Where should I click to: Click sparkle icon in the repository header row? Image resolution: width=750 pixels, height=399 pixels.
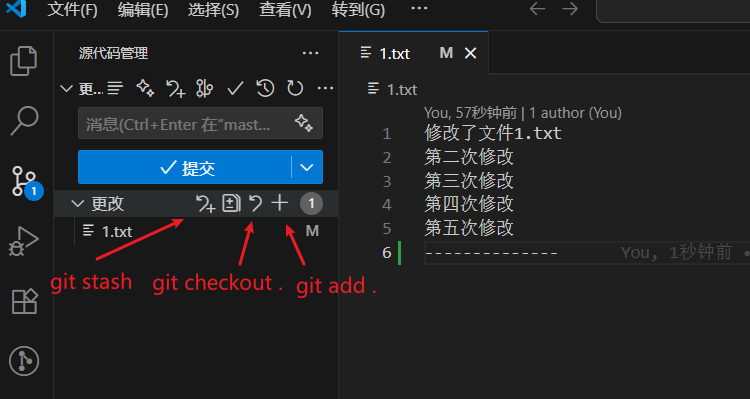click(145, 88)
